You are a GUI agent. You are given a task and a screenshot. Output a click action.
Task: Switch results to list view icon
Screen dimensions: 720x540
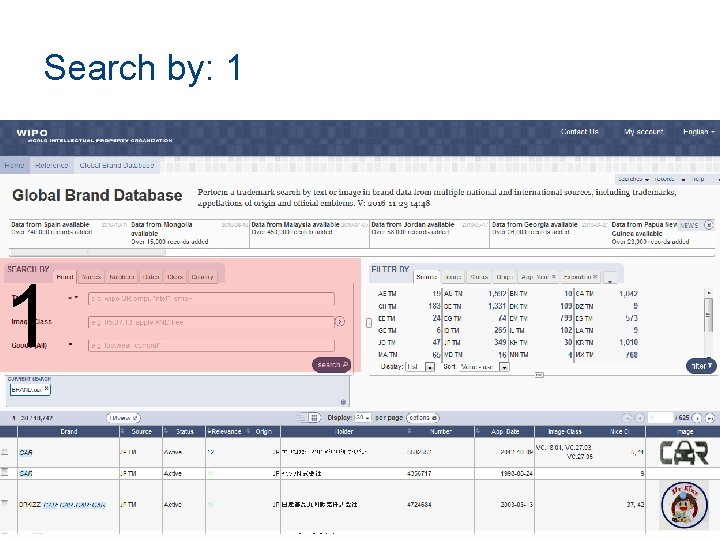click(x=302, y=418)
